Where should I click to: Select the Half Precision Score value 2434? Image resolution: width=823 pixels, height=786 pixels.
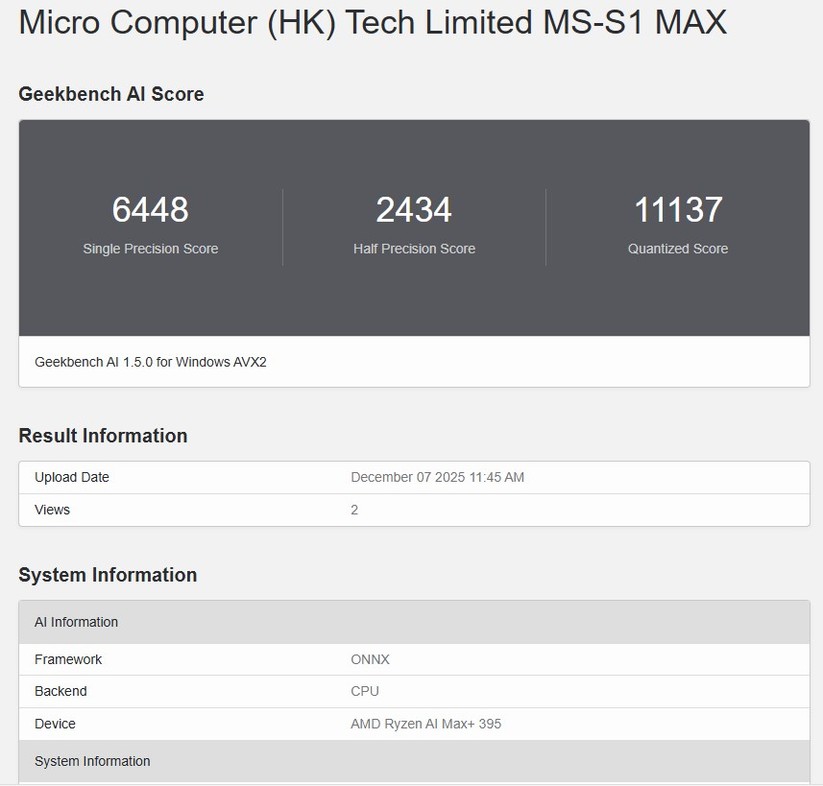pyautogui.click(x=414, y=210)
